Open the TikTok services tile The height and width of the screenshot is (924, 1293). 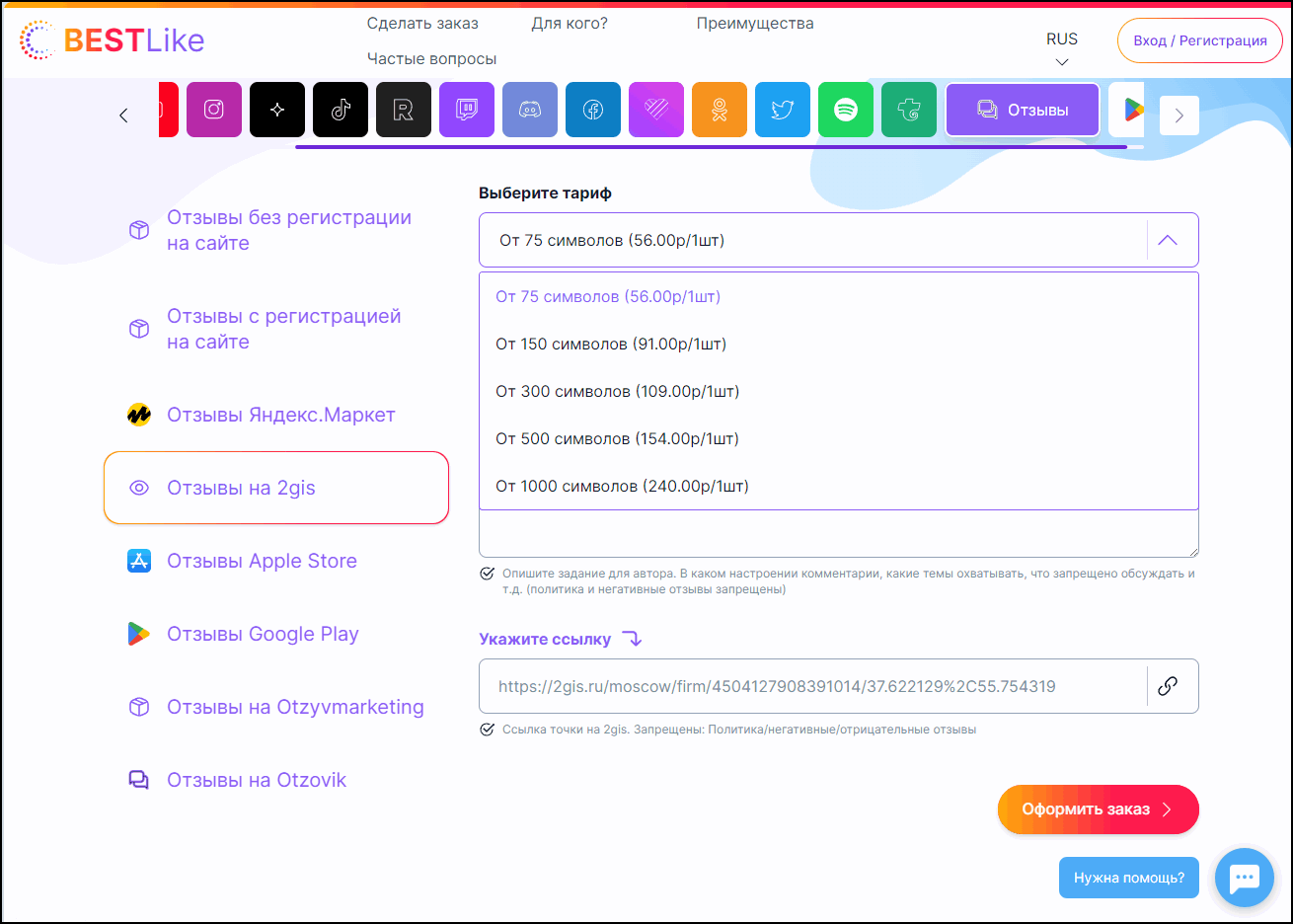tap(341, 110)
